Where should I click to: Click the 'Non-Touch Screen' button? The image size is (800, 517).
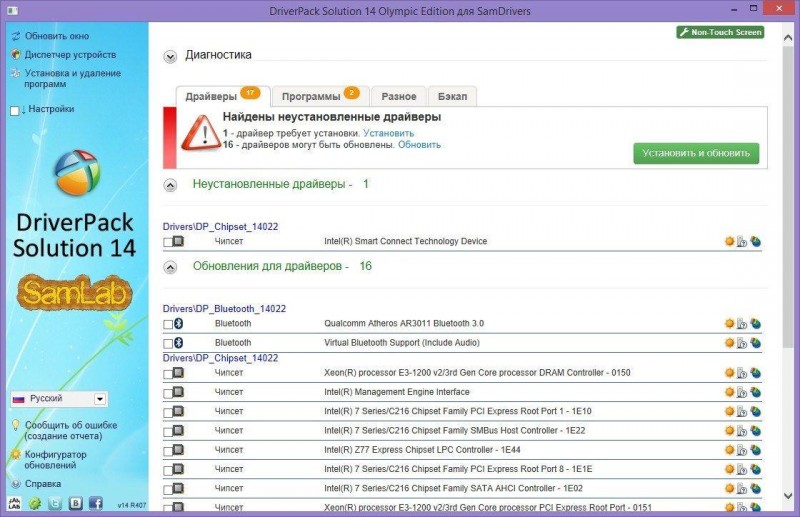coord(720,32)
